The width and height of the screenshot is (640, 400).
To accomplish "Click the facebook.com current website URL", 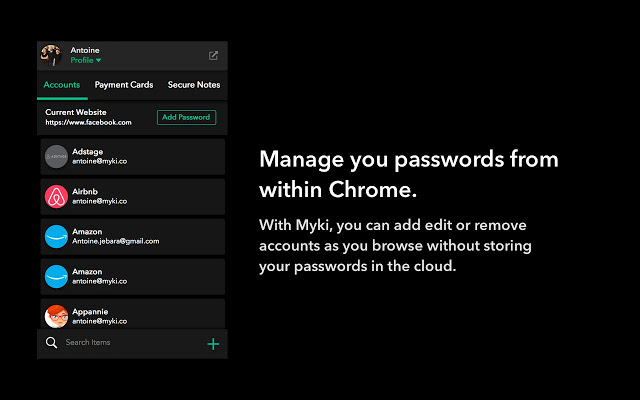I will [x=88, y=123].
